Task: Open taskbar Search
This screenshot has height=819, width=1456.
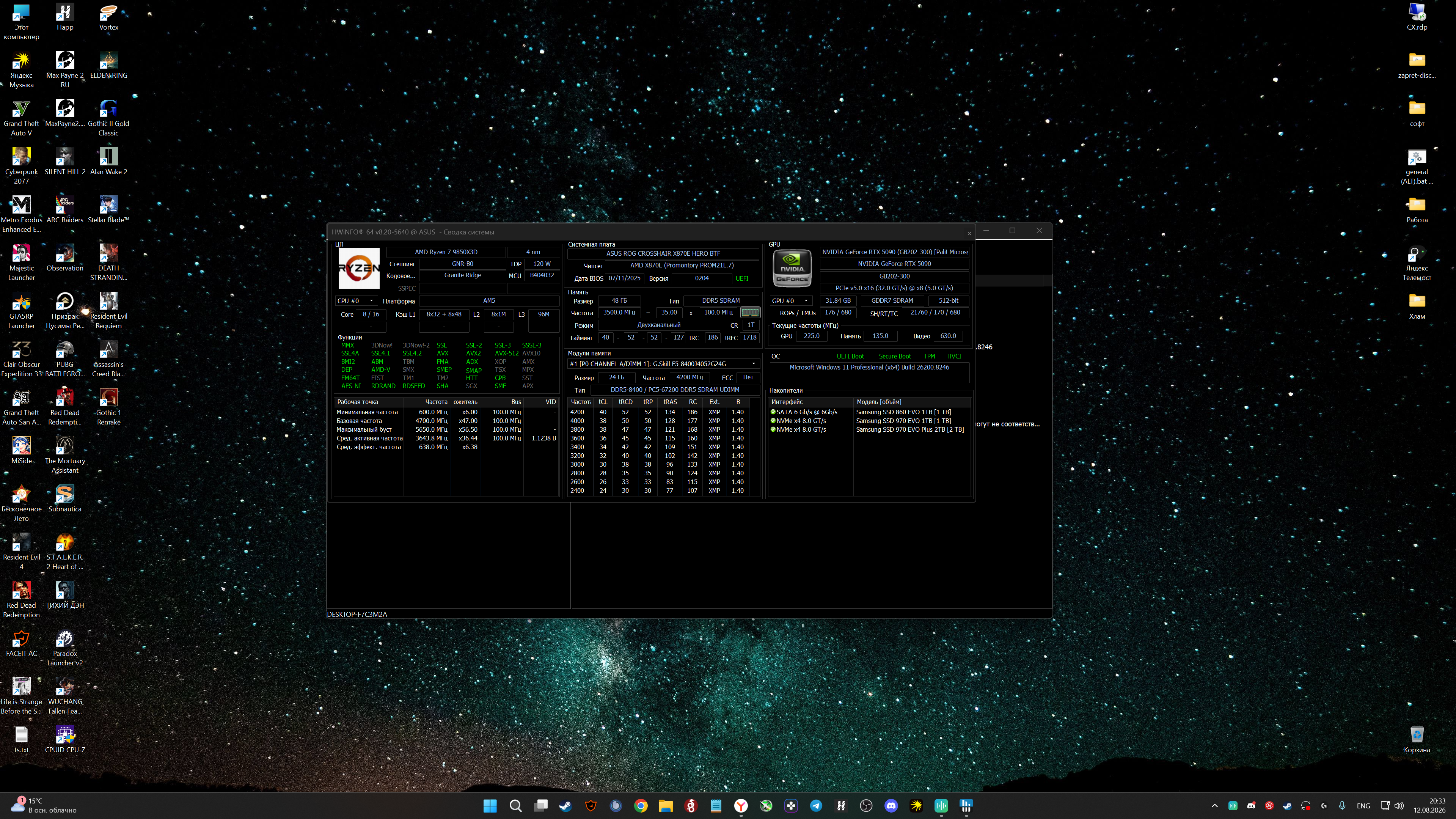Action: [515, 806]
